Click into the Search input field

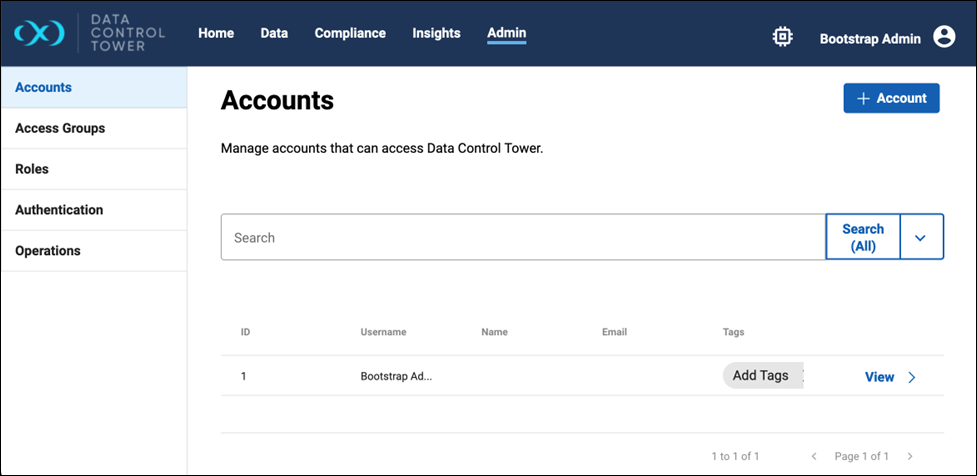(x=522, y=238)
